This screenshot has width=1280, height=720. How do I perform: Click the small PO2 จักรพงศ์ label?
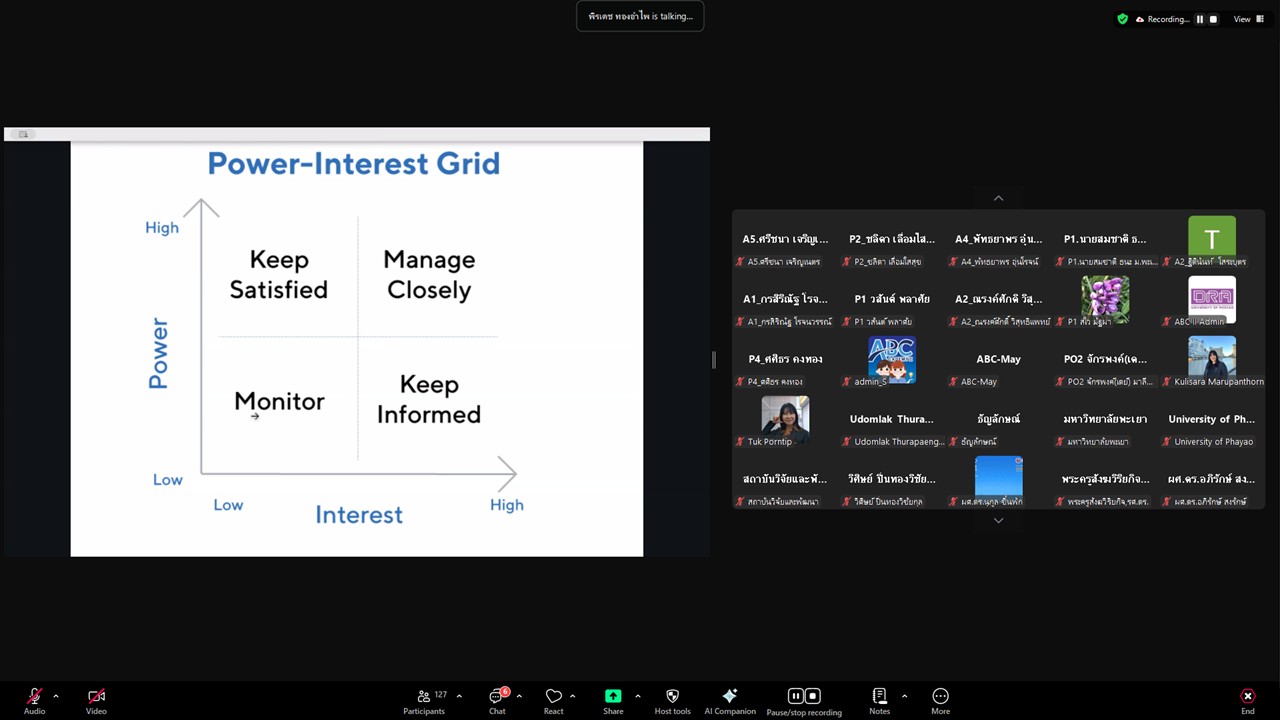(x=1110, y=381)
